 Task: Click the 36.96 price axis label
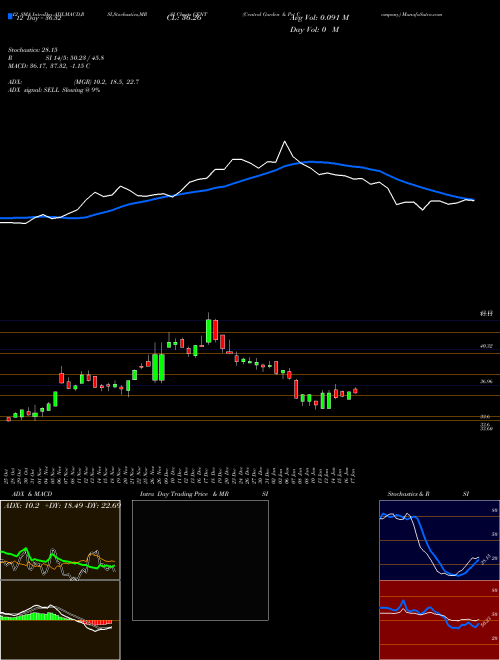[x=487, y=381]
